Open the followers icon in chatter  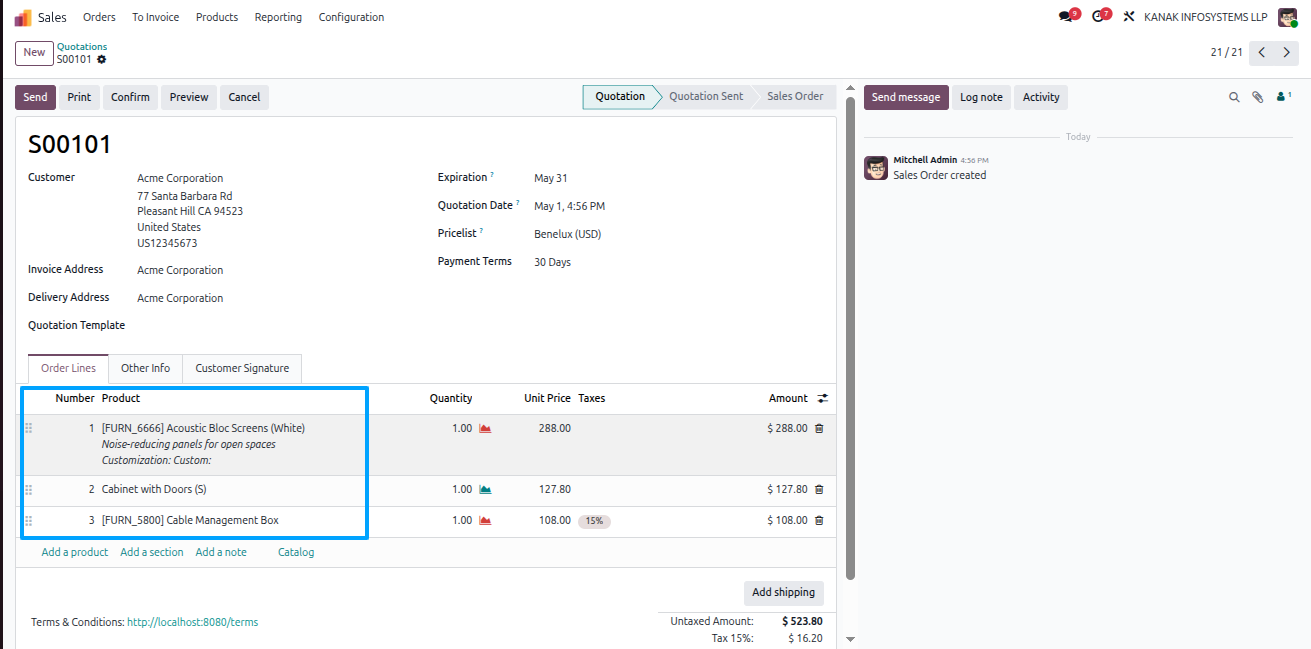point(1283,97)
